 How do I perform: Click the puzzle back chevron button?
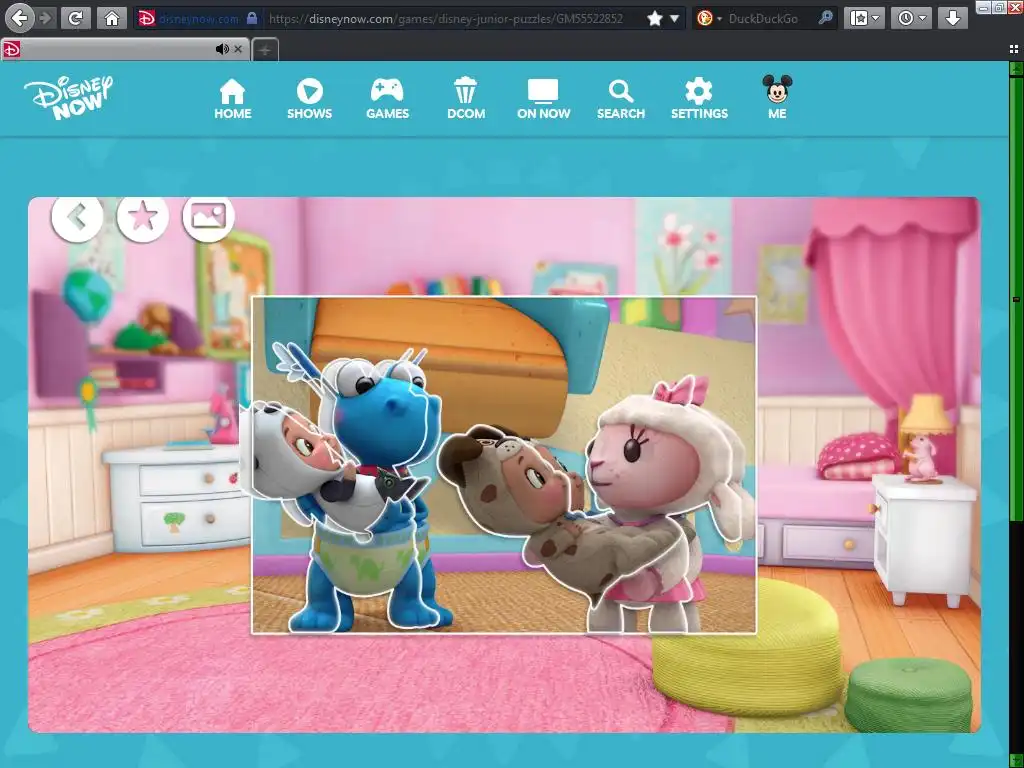point(77,217)
